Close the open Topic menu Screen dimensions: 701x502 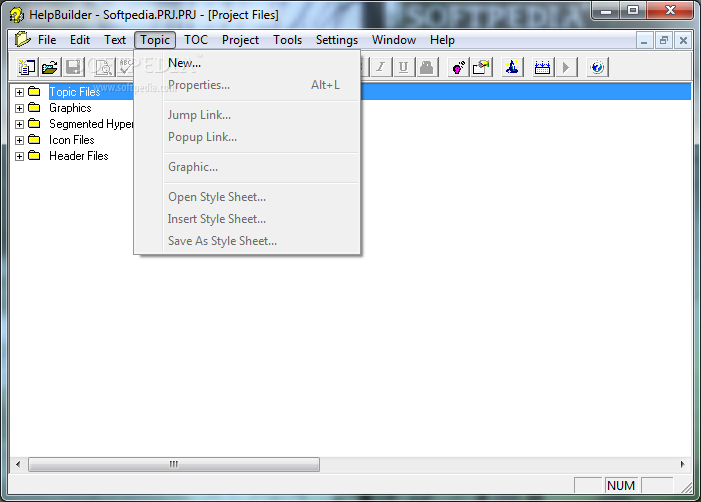(155, 40)
